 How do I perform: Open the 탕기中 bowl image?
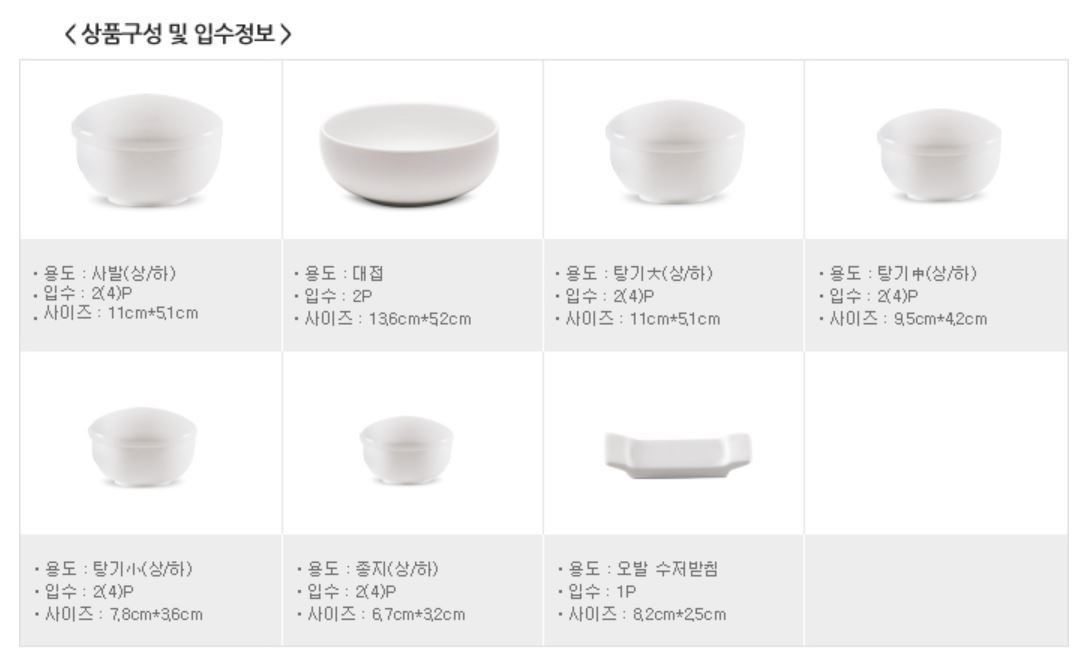(938, 151)
